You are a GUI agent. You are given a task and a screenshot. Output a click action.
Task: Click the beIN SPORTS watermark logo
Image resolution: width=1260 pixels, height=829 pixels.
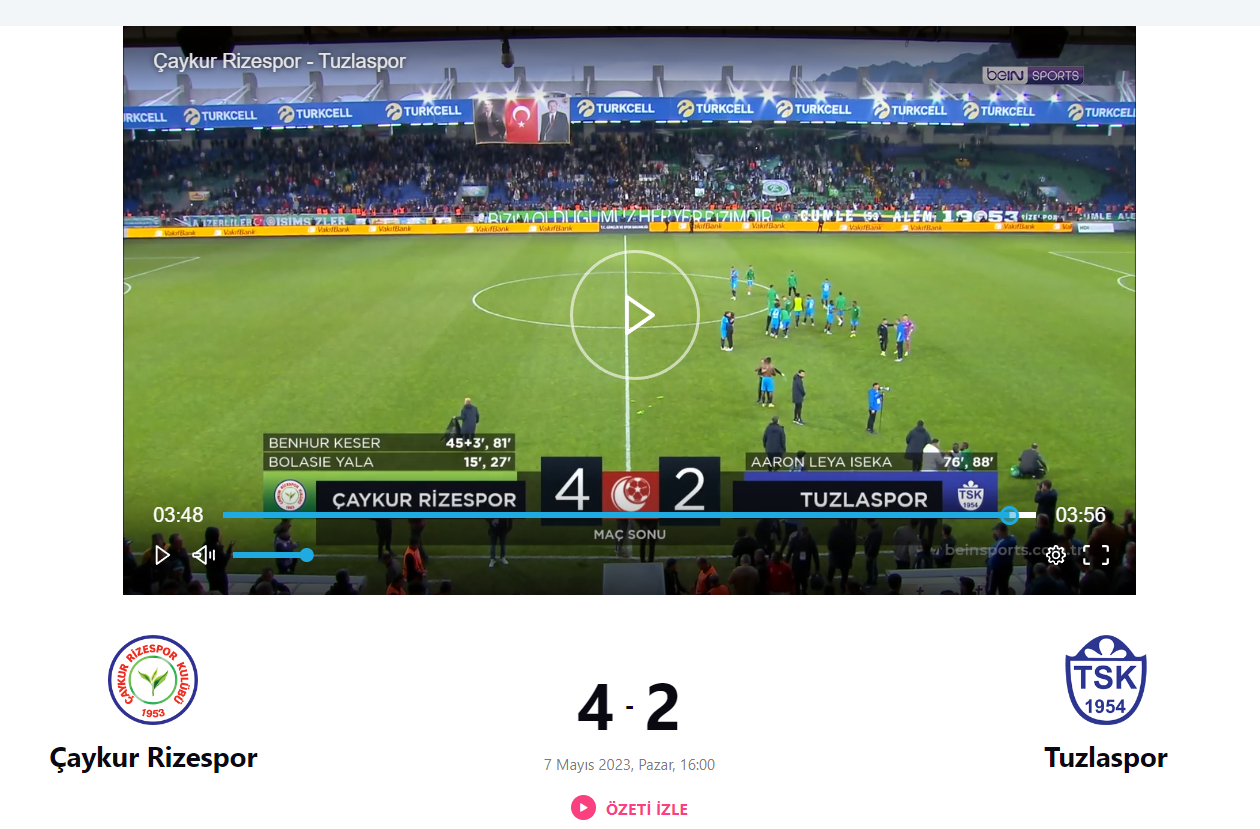(1033, 75)
